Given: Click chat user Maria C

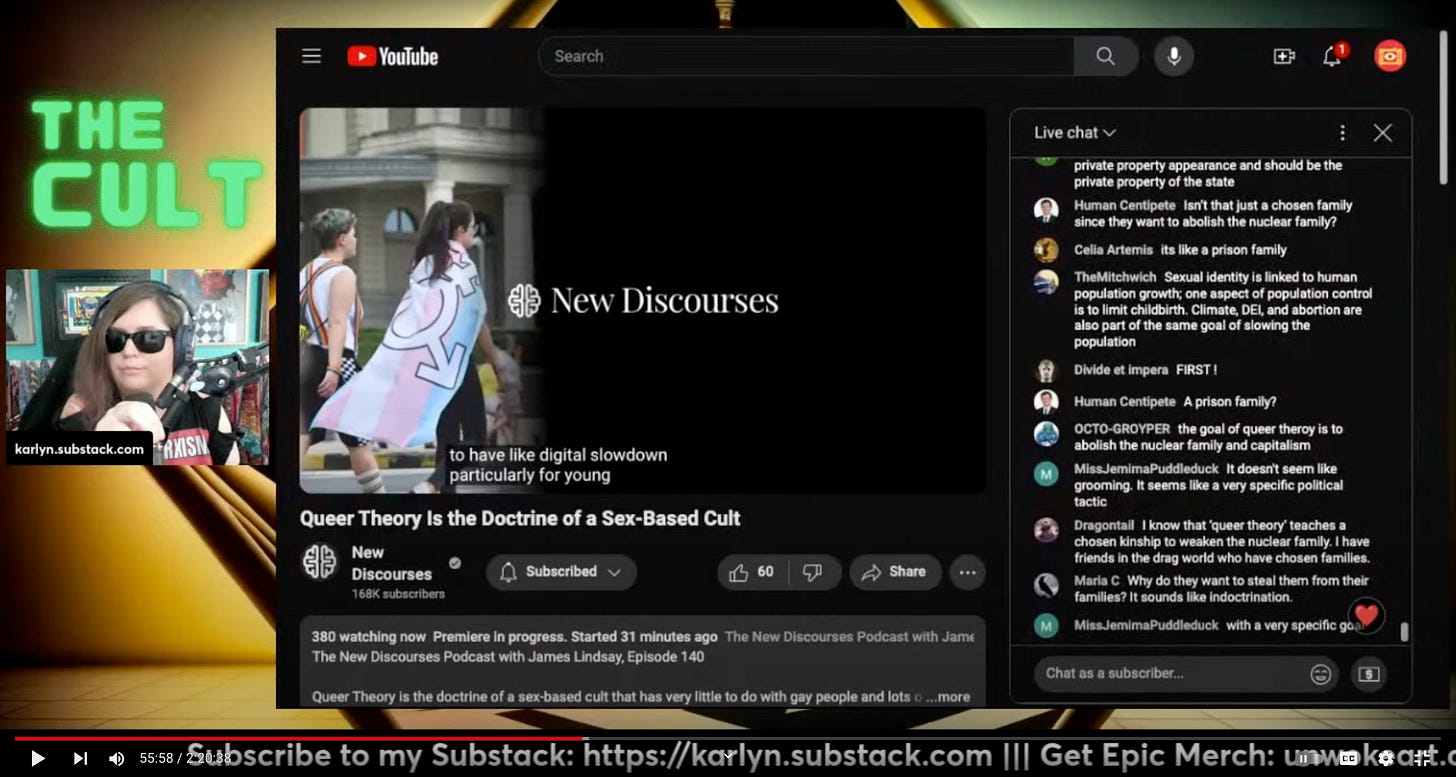Looking at the screenshot, I should click(x=1097, y=581).
